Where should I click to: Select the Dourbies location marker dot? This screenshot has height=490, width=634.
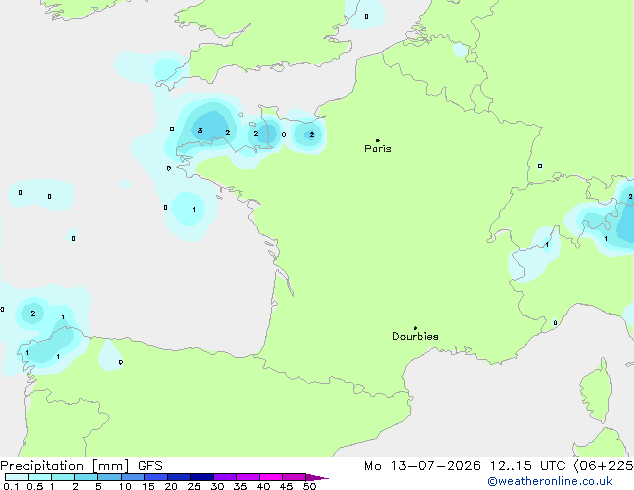[x=415, y=328]
